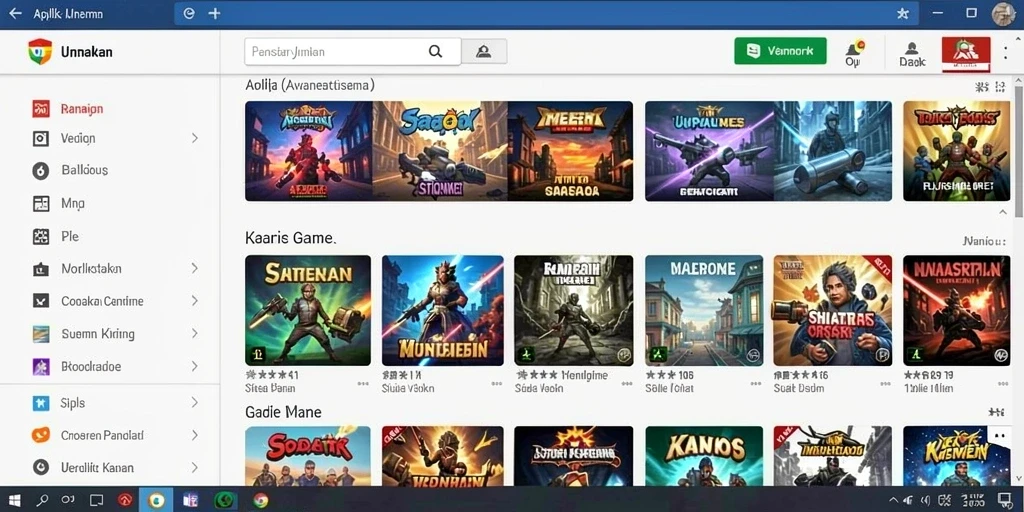Click the green Vannork button
Image resolution: width=1024 pixels, height=512 pixels.
click(x=780, y=51)
